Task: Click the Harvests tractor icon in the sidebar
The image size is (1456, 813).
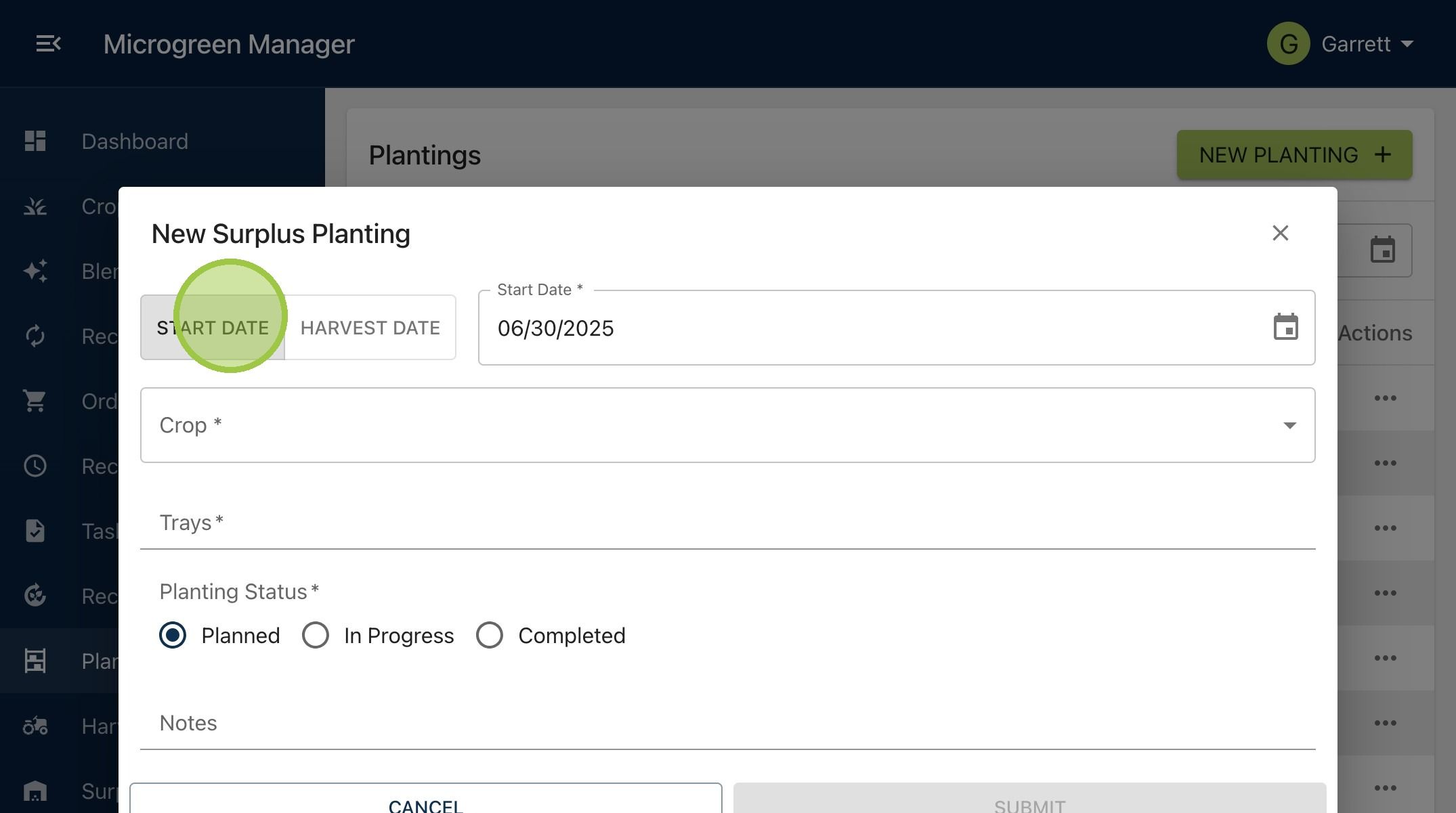Action: 35,726
